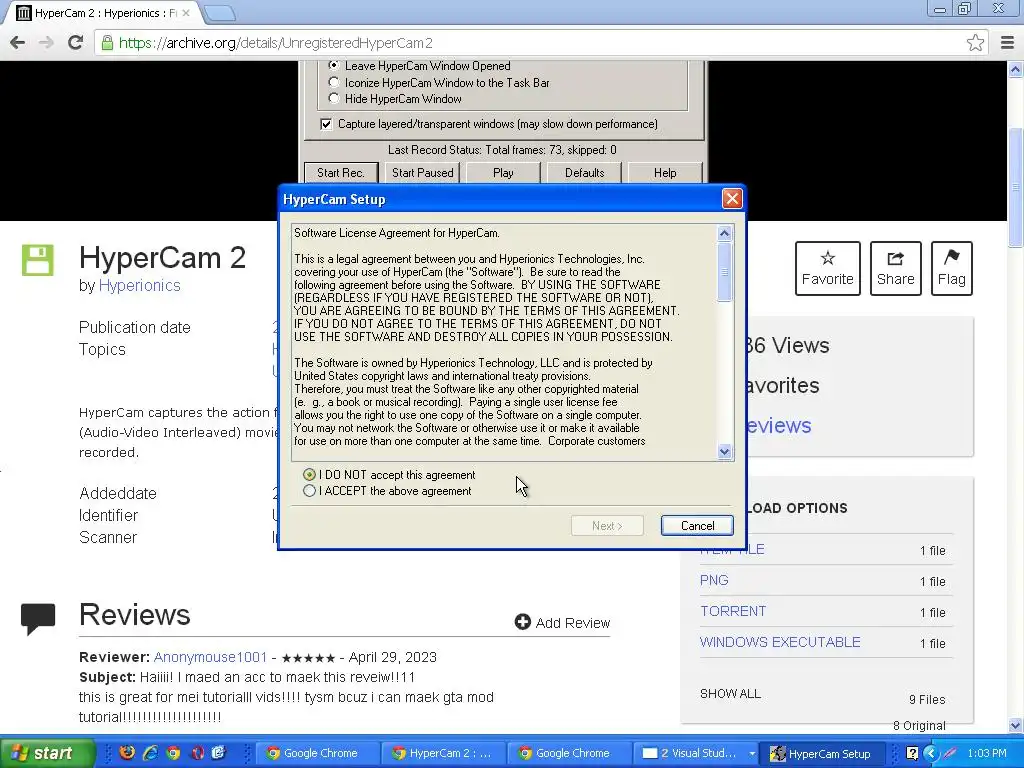The height and width of the screenshot is (768, 1024).
Task: Click the green padlock in the address bar
Action: pyautogui.click(x=106, y=43)
